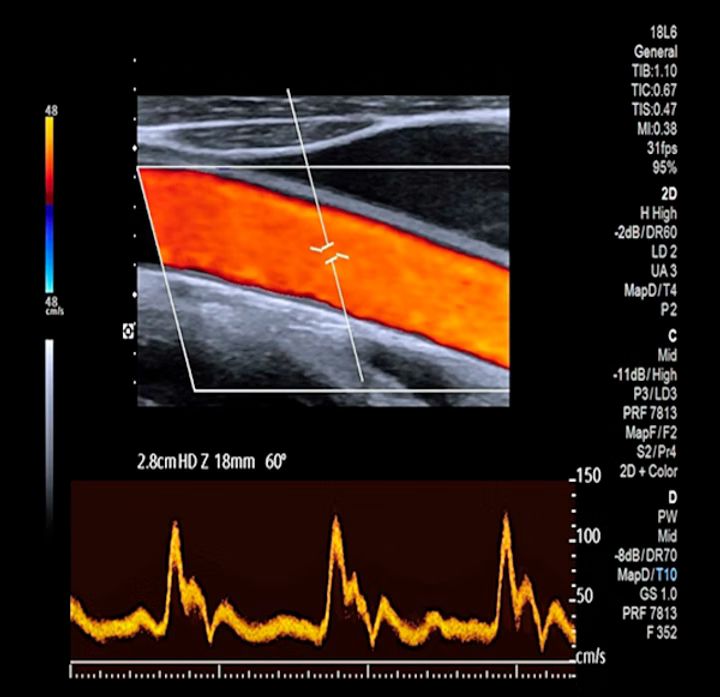This screenshot has height=697, width=720.
Task: Click the 60° angle correction readout
Action: coord(276,463)
